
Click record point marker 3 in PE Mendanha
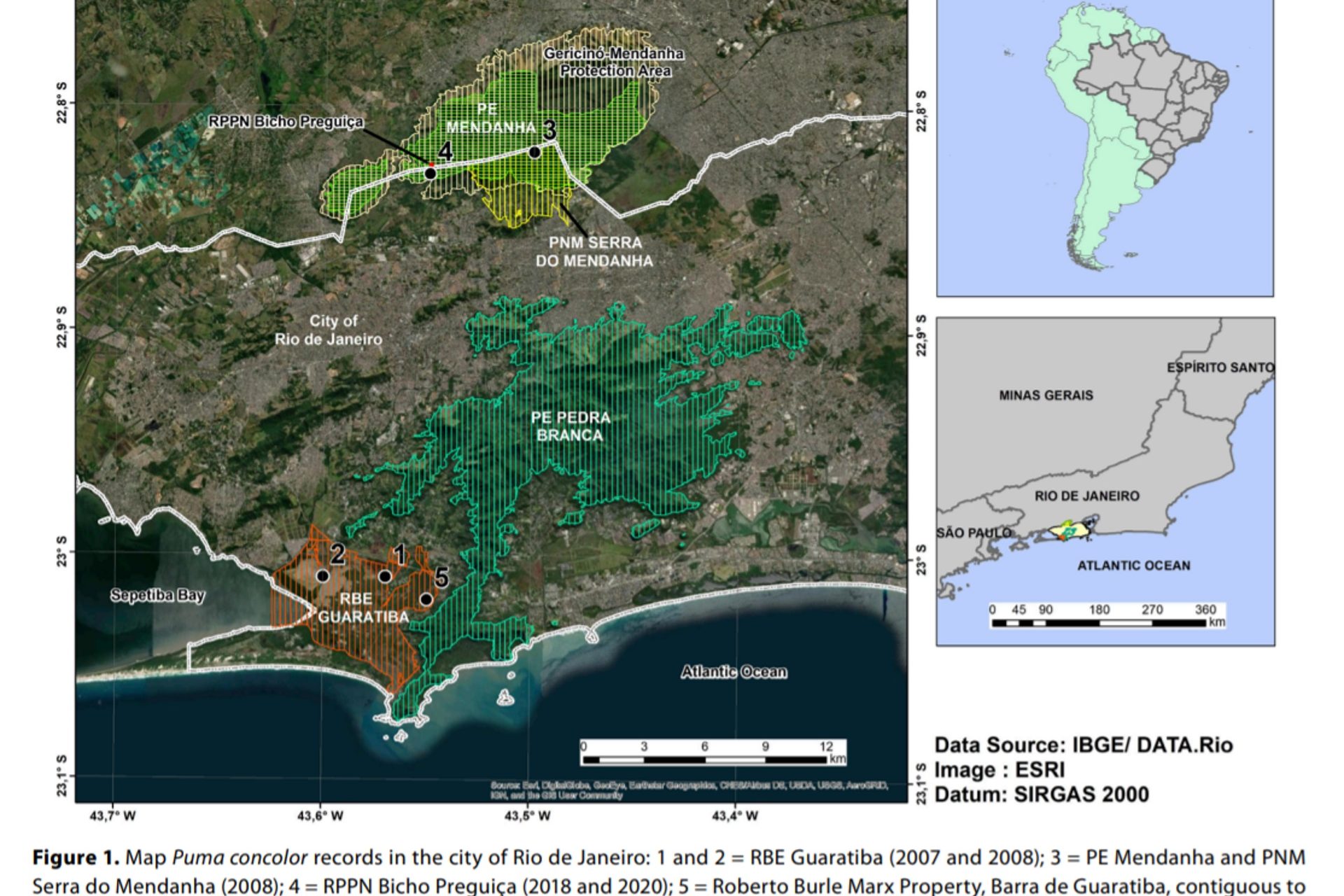(x=535, y=152)
